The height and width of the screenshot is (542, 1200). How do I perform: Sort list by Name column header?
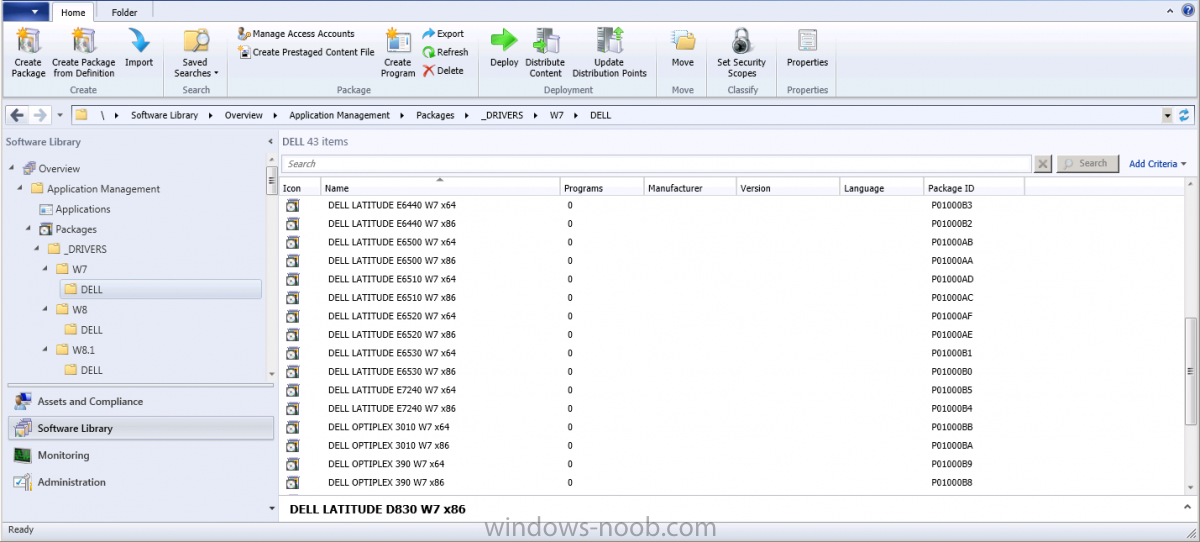pos(440,188)
